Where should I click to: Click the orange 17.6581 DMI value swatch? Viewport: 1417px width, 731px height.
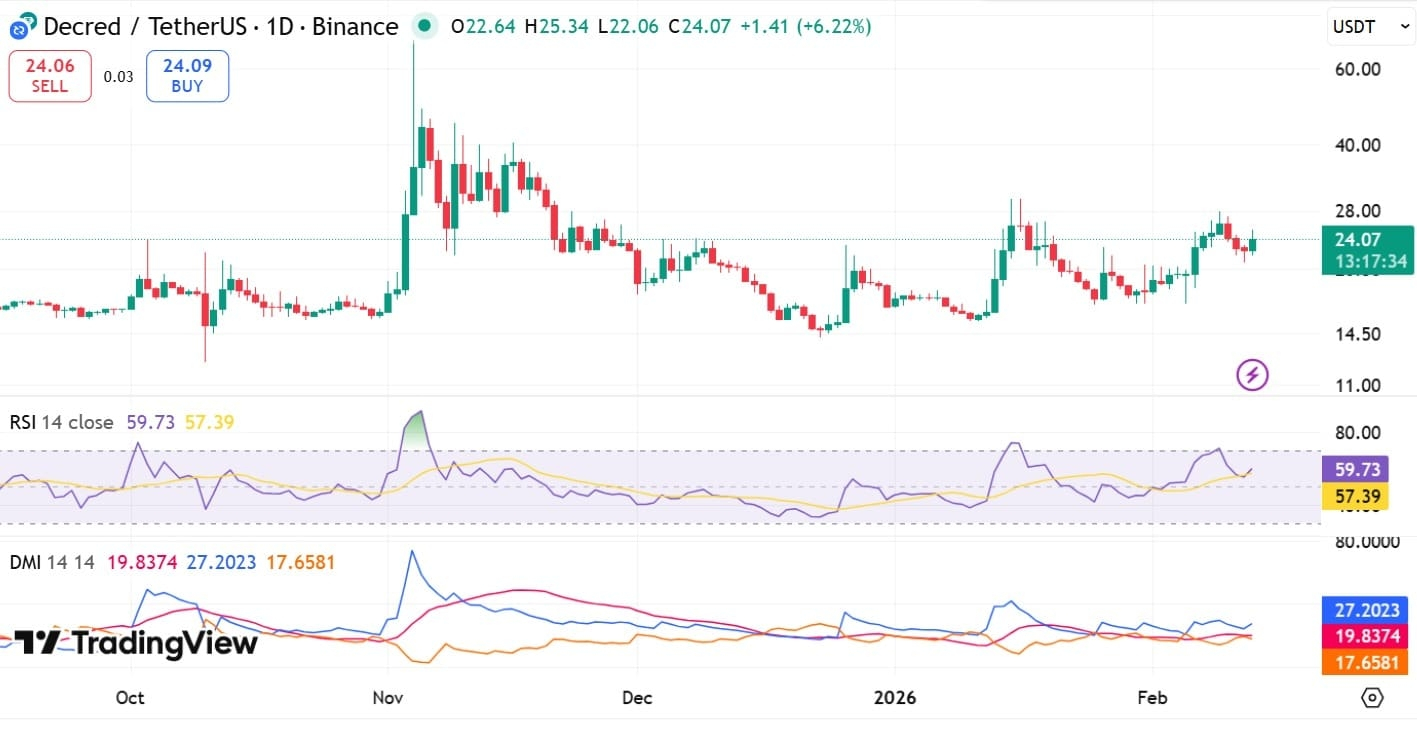pos(1366,662)
